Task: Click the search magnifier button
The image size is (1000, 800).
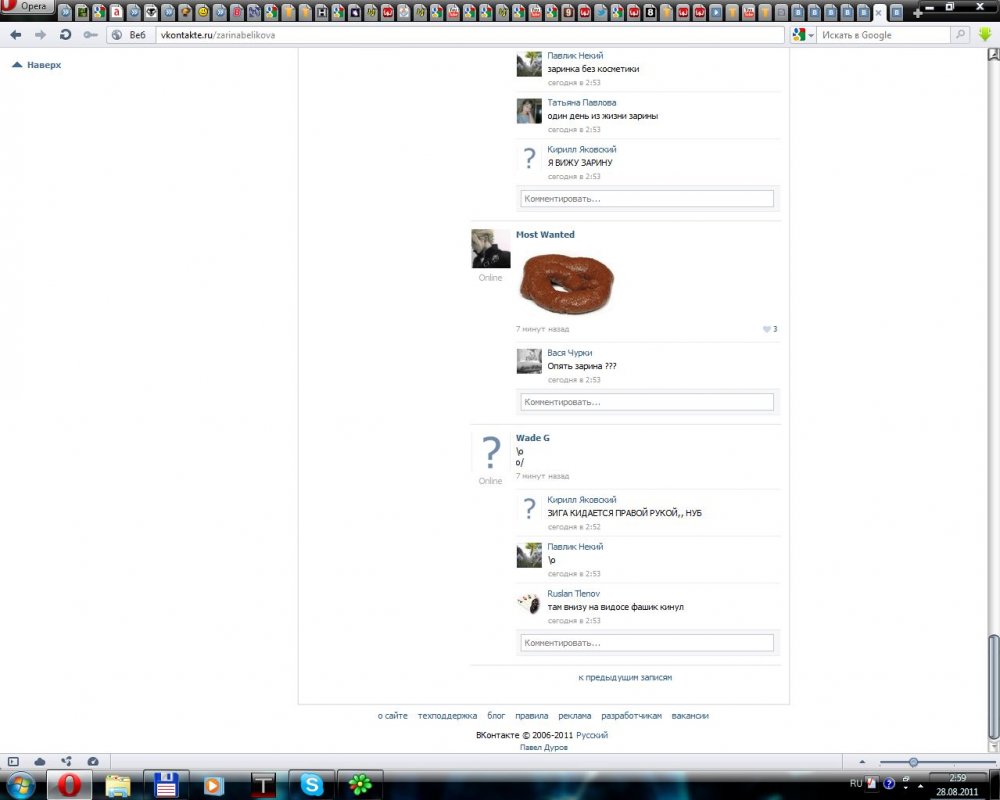Action: 960,35
